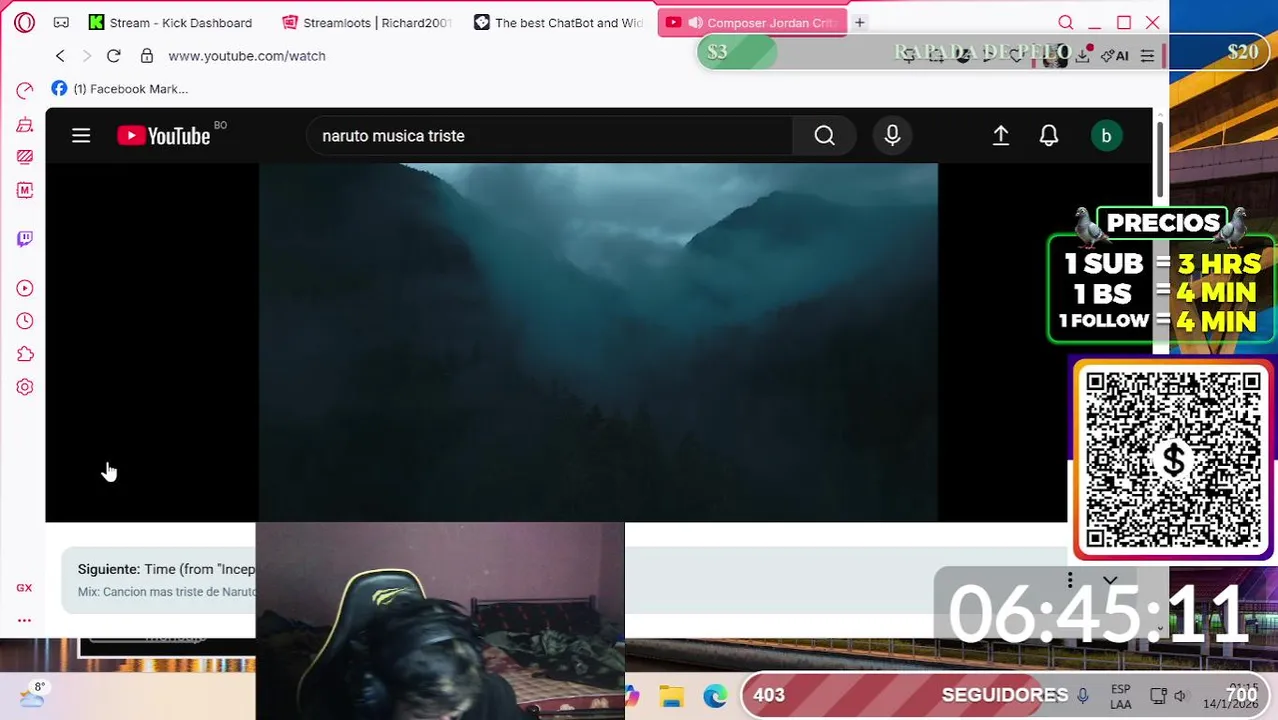The image size is (1278, 720).
Task: Open the player icon in sidebar
Action: tap(25, 288)
